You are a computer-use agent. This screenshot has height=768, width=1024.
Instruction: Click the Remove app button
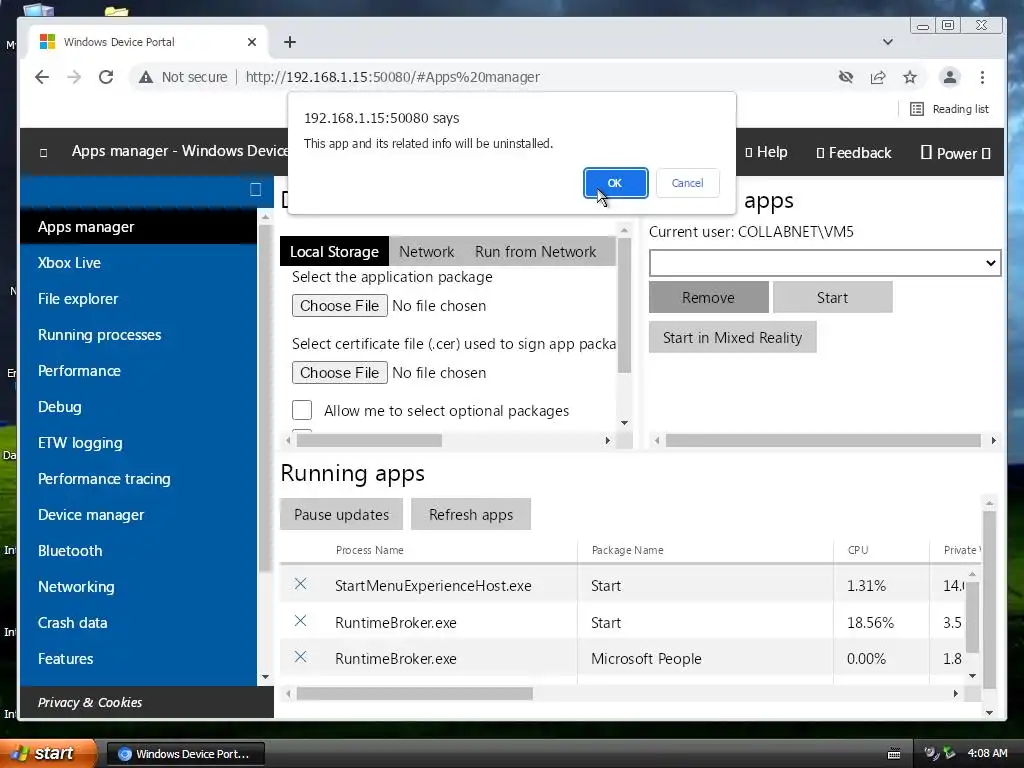tap(709, 298)
